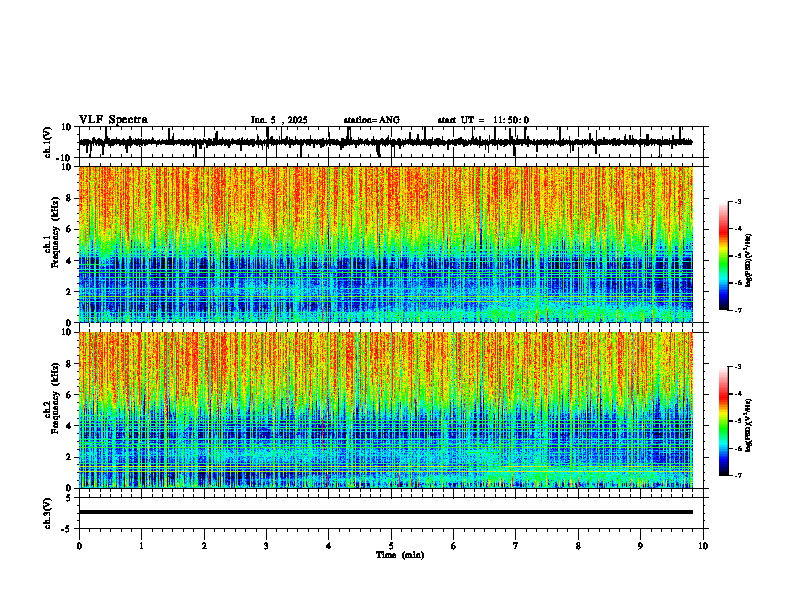
Task: Click time axis tick label "7"
Action: point(516,546)
